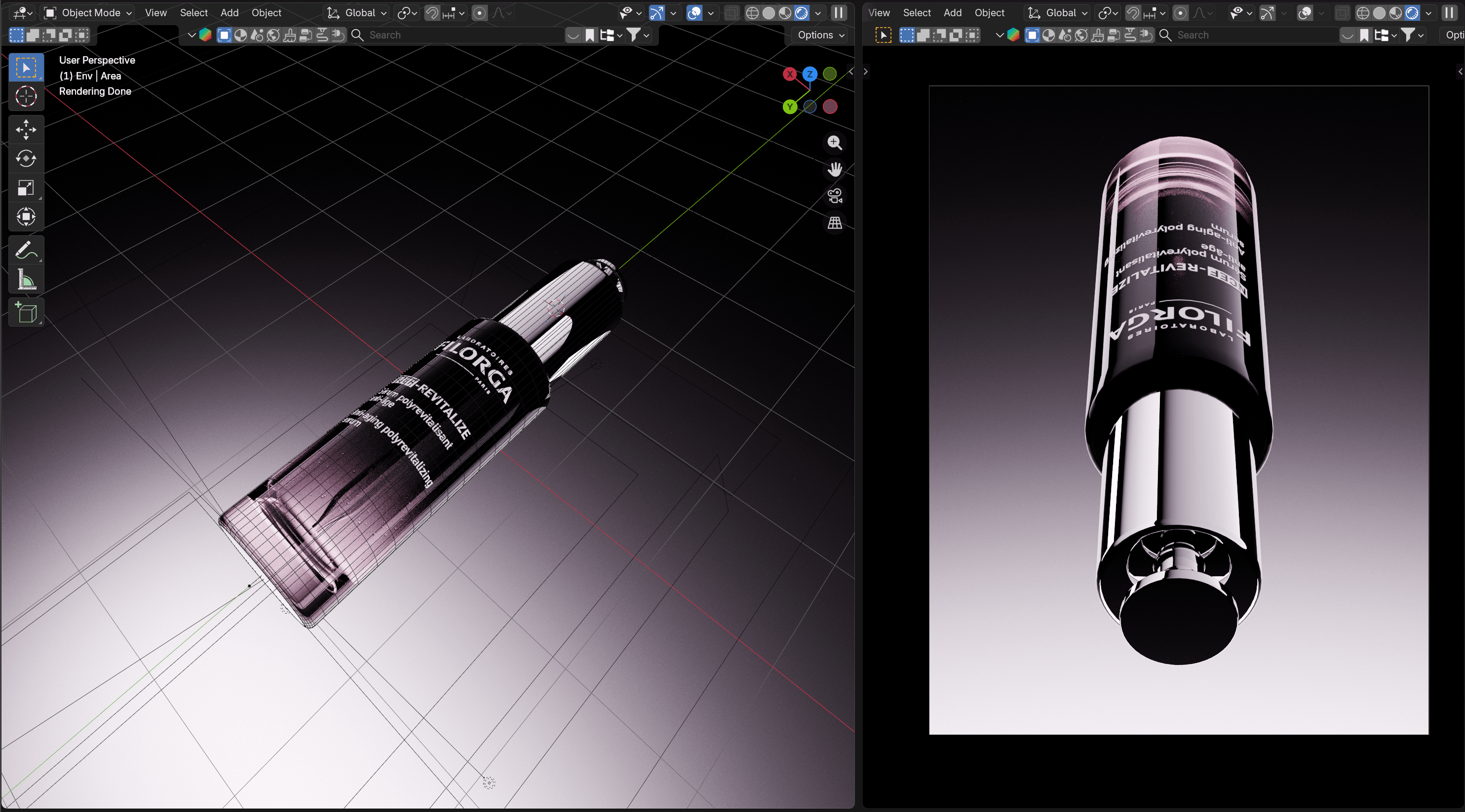Activate the 3D Cursor tool

tap(26, 96)
